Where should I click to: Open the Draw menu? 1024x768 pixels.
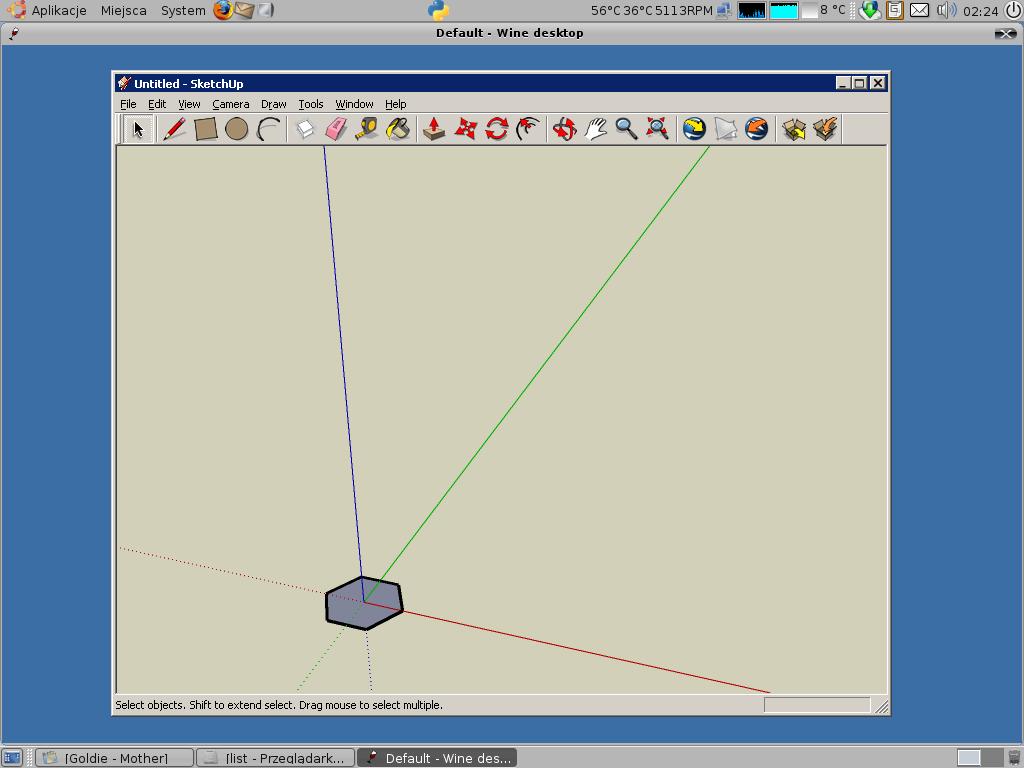tap(274, 104)
